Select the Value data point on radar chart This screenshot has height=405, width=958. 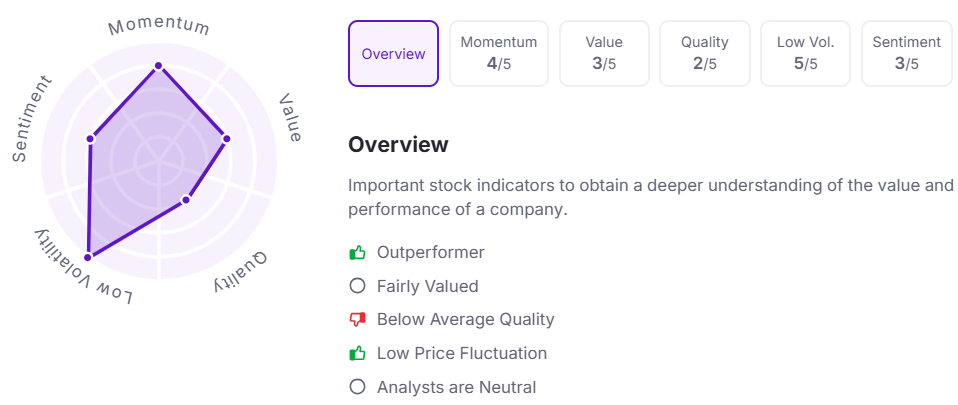pyautogui.click(x=226, y=139)
